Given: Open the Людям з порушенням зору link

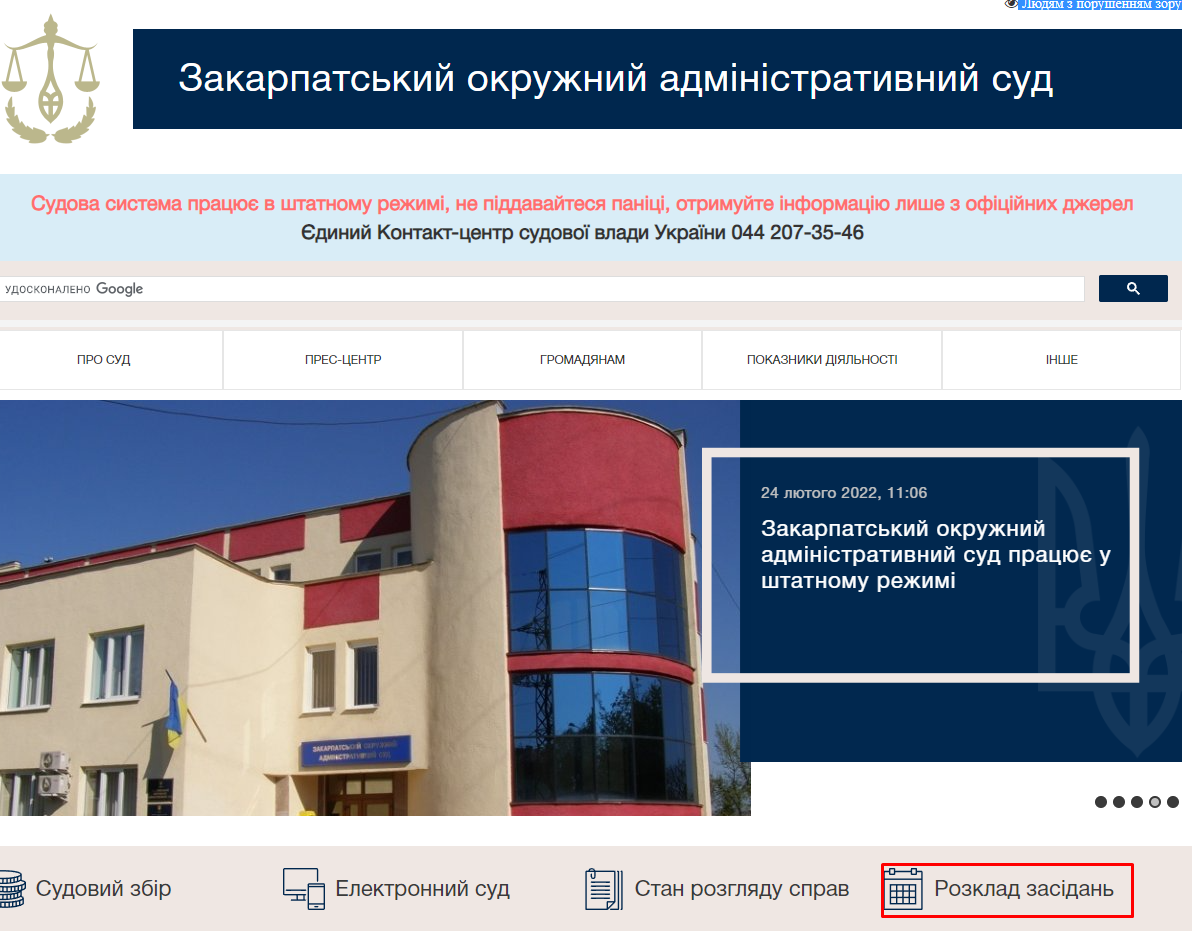Looking at the screenshot, I should point(1100,5).
